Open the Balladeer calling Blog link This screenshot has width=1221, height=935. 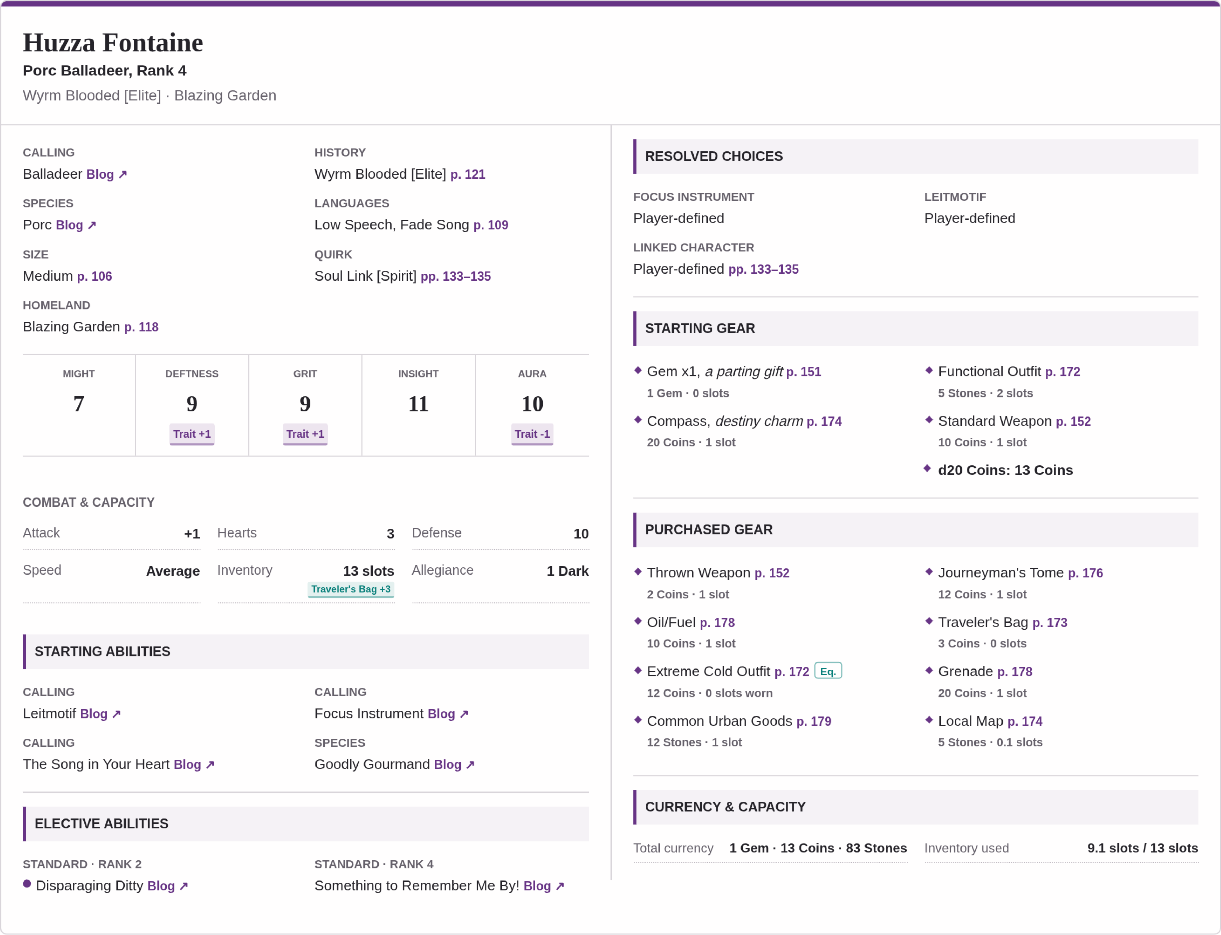(x=107, y=174)
